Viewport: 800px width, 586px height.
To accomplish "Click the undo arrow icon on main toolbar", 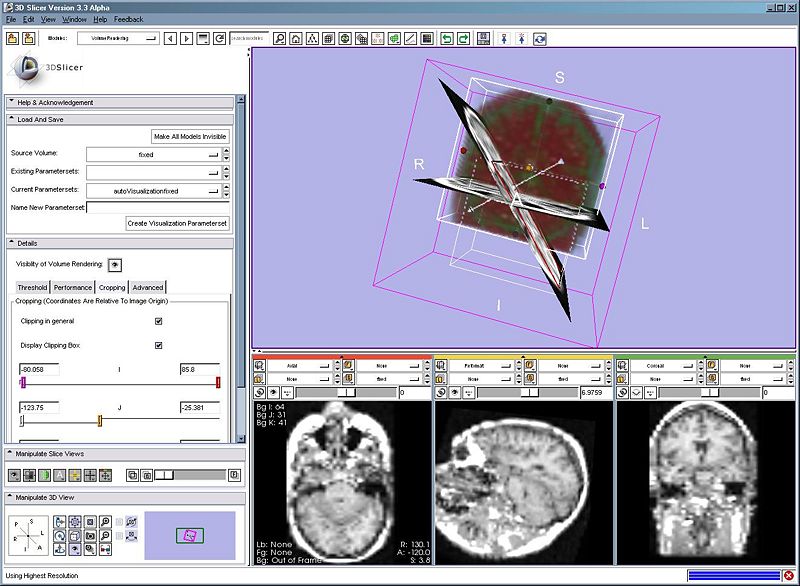I will coord(448,37).
